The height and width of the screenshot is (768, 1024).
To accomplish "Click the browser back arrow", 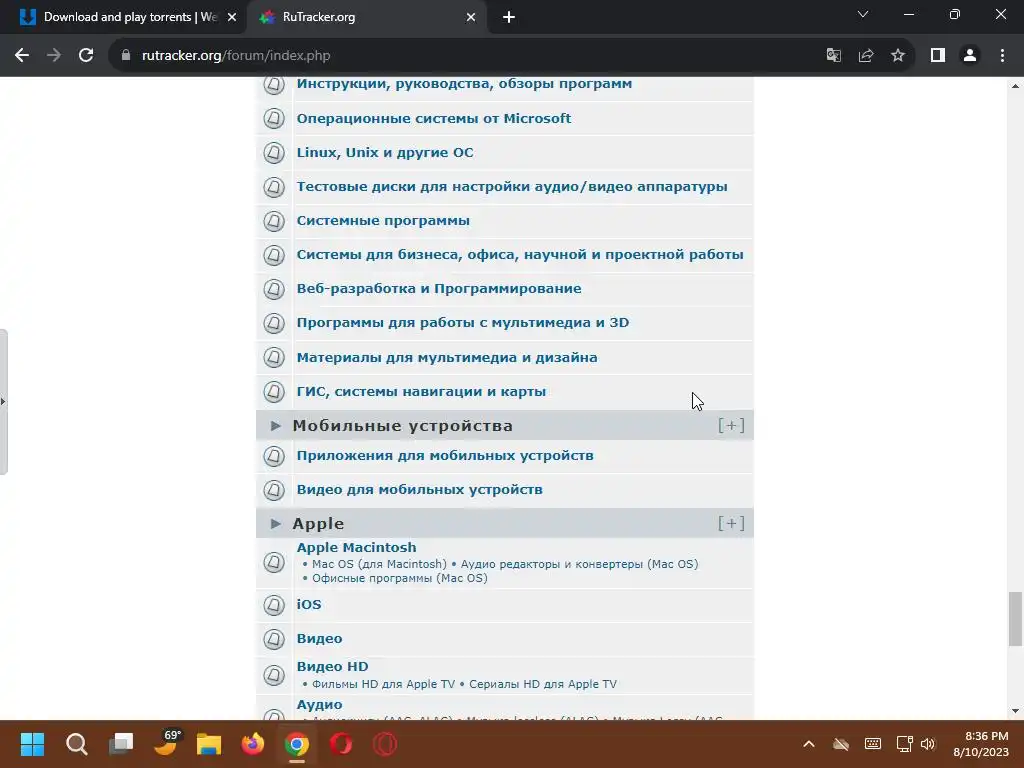I will click(x=22, y=56).
